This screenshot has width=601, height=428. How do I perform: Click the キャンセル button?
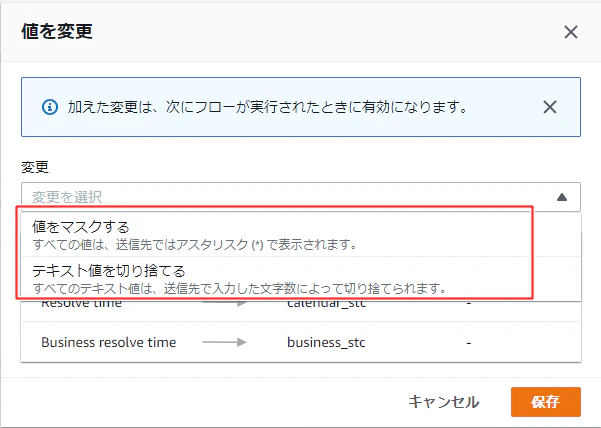point(443,402)
